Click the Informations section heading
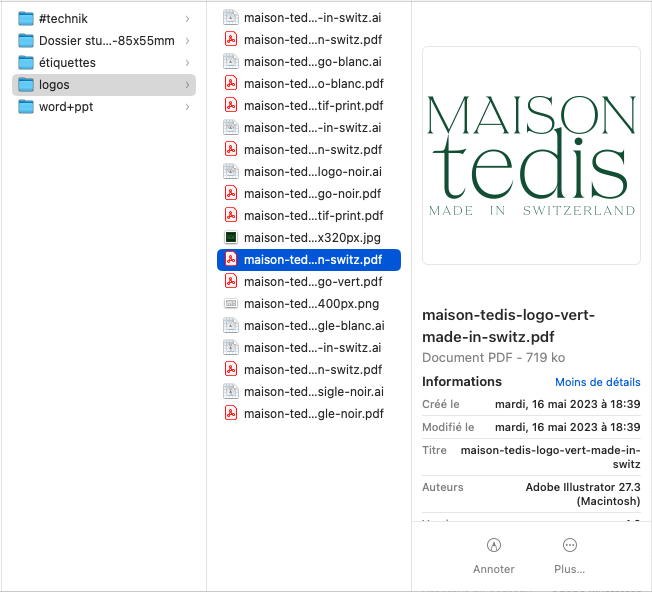 pos(462,382)
